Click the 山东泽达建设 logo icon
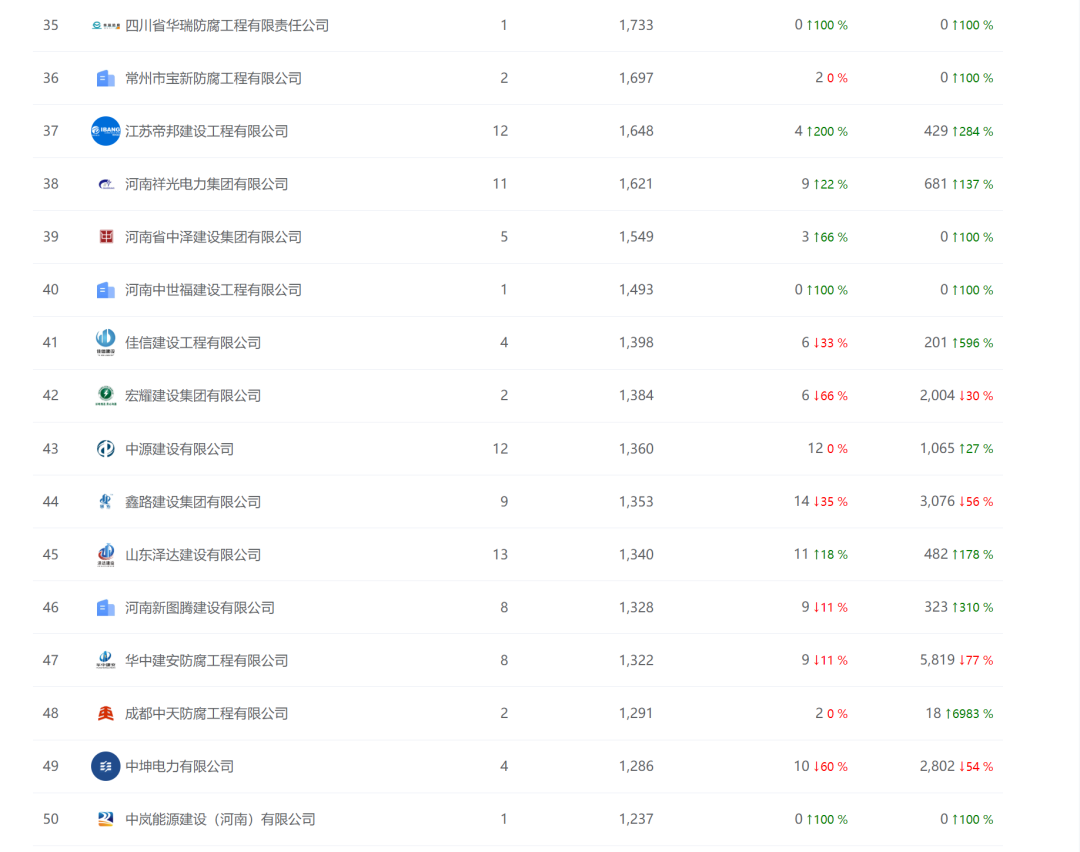 coord(105,554)
